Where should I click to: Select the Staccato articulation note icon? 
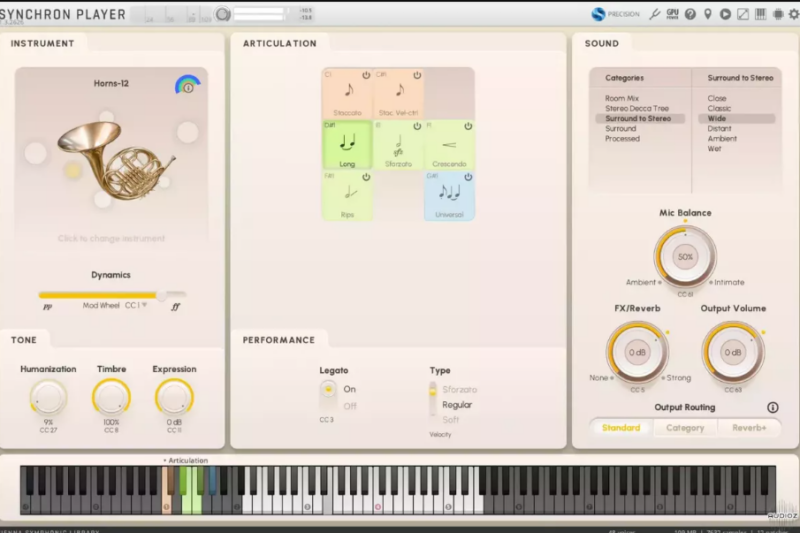[348, 91]
